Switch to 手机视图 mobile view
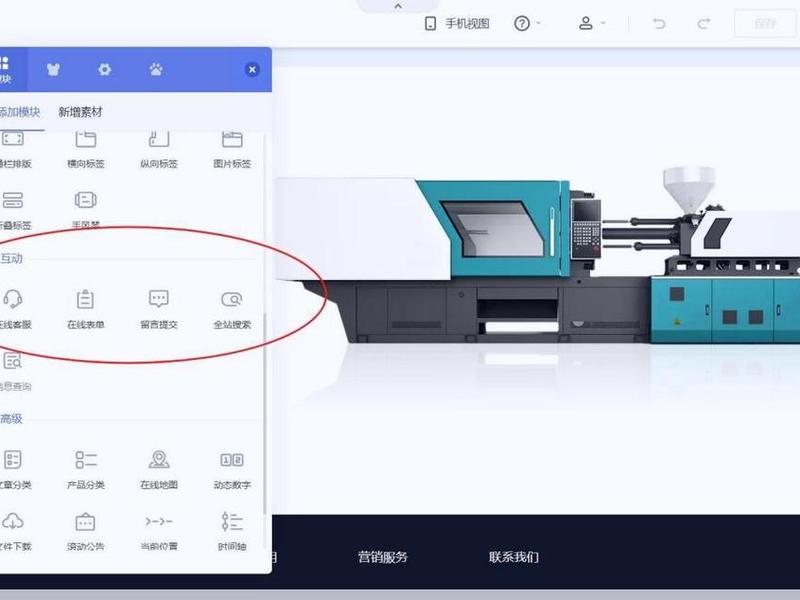The width and height of the screenshot is (800, 600). click(x=457, y=23)
